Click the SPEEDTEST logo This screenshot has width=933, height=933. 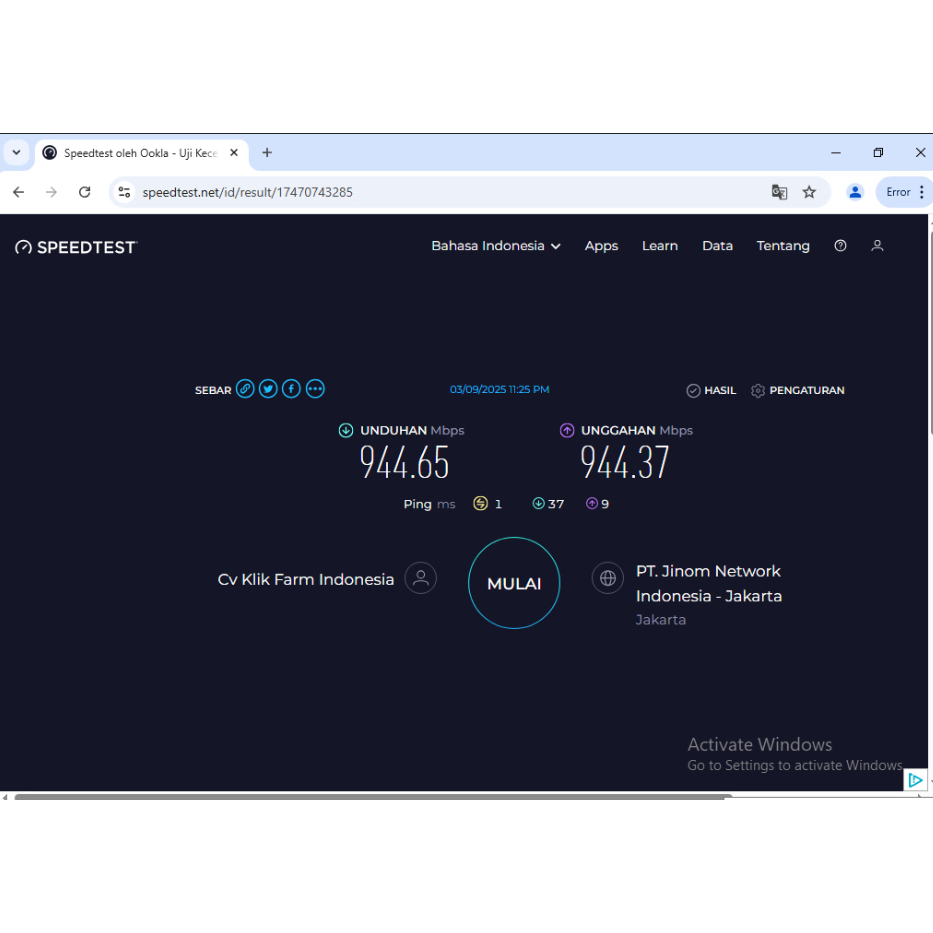pos(75,246)
